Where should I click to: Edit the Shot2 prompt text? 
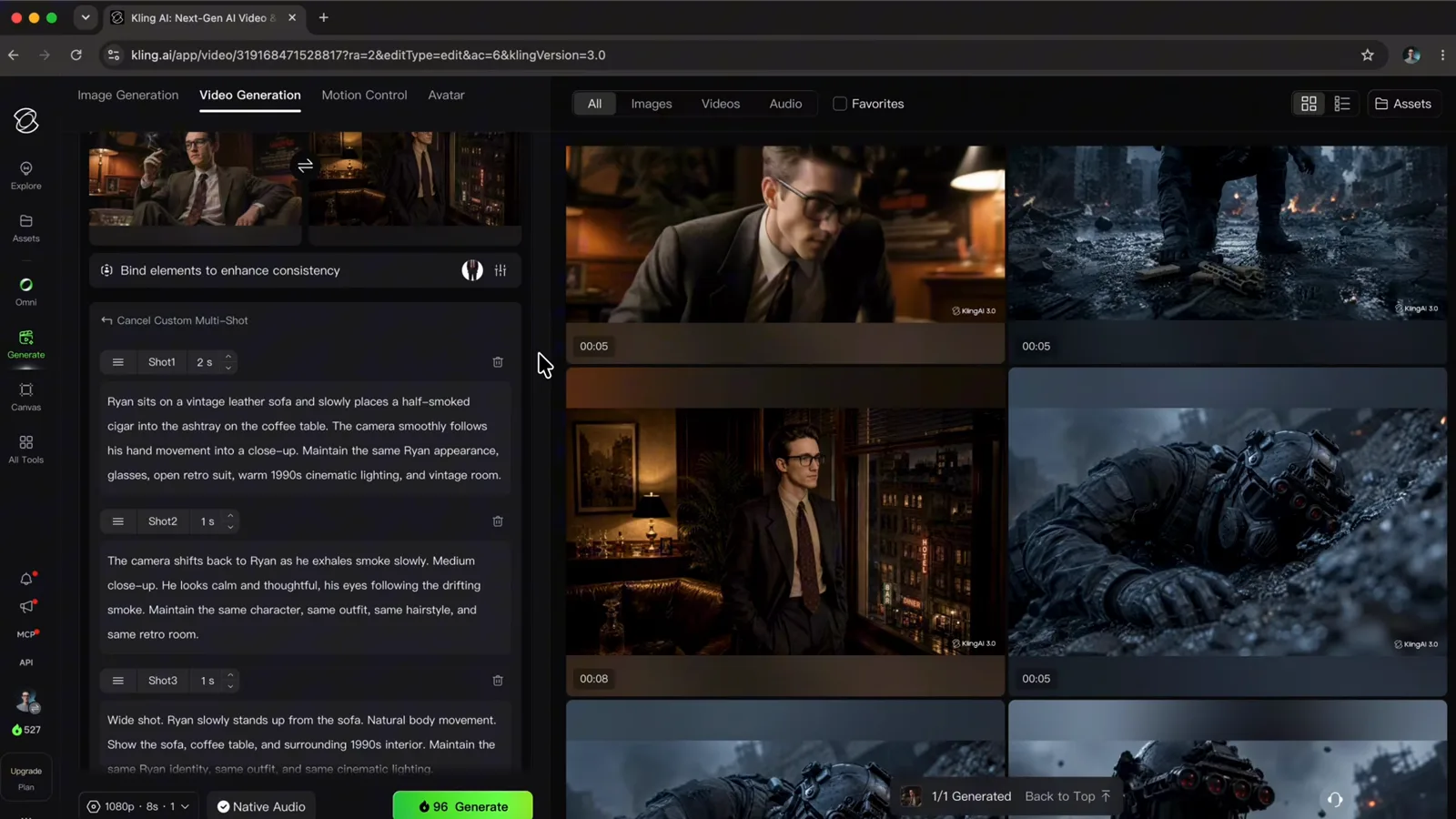305,598
